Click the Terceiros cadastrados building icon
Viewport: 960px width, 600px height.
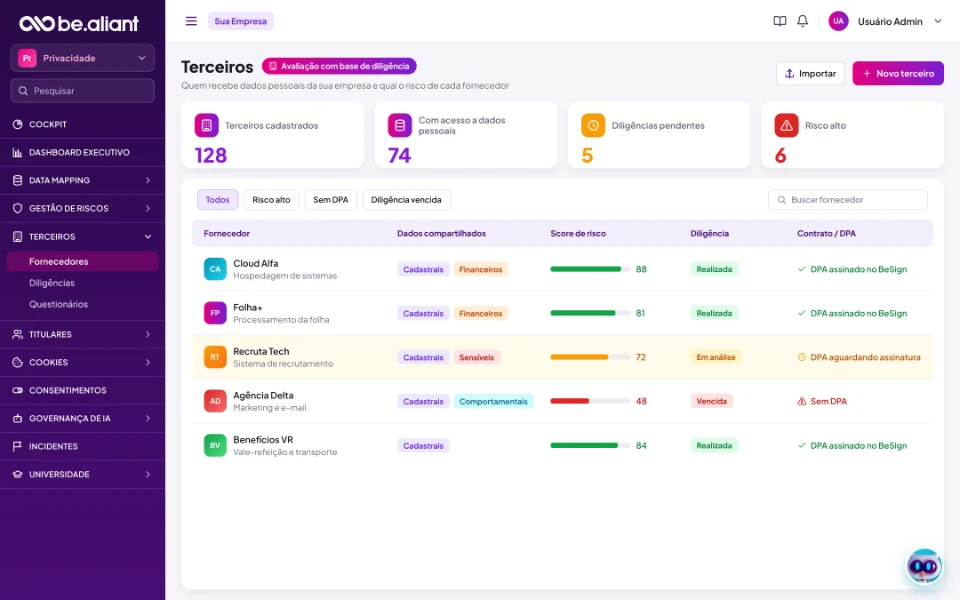(x=206, y=126)
